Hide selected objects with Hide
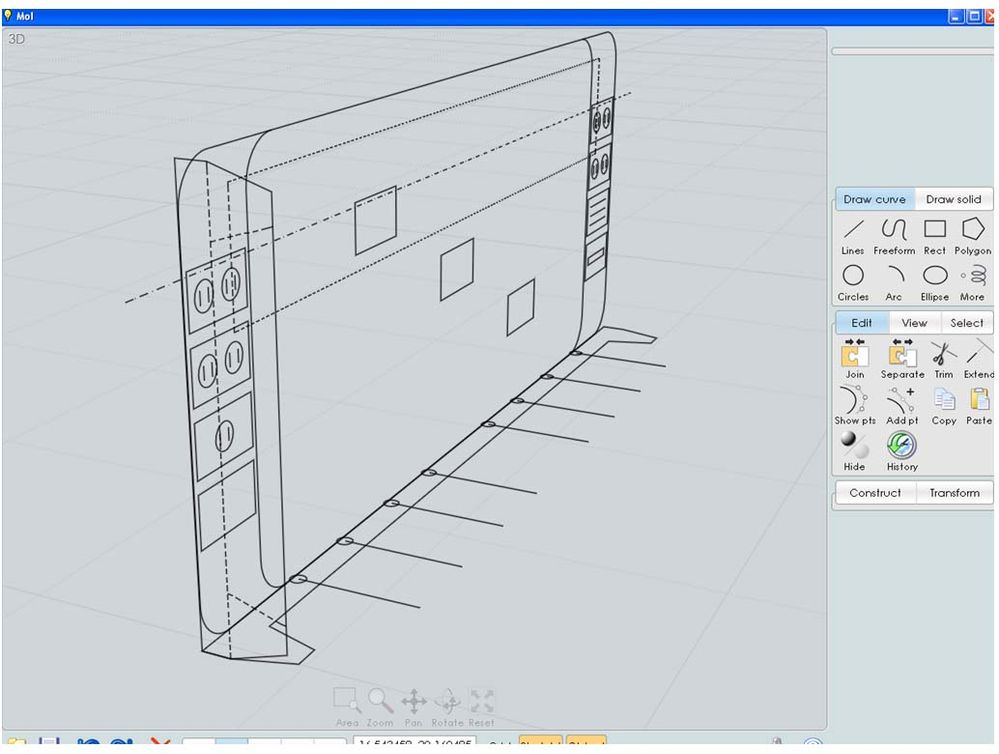 [x=854, y=451]
